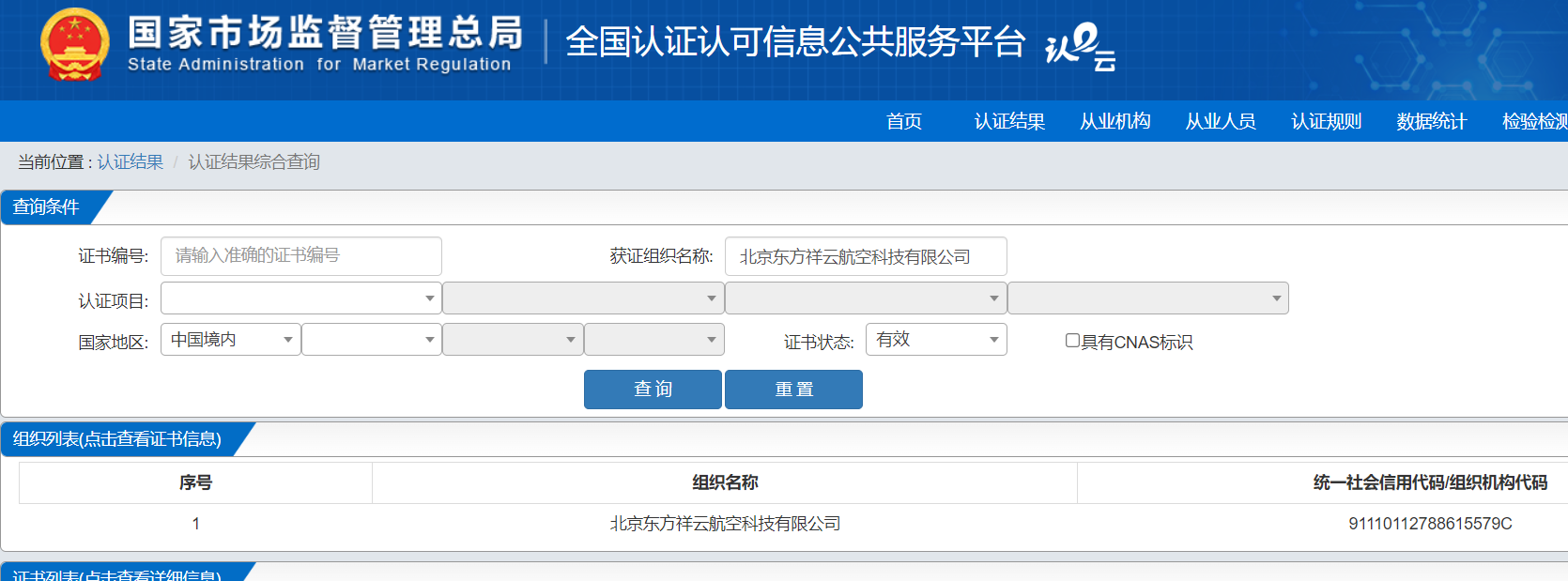Open the fourth 认证项目 dropdown
The width and height of the screenshot is (1568, 581).
(x=1148, y=298)
